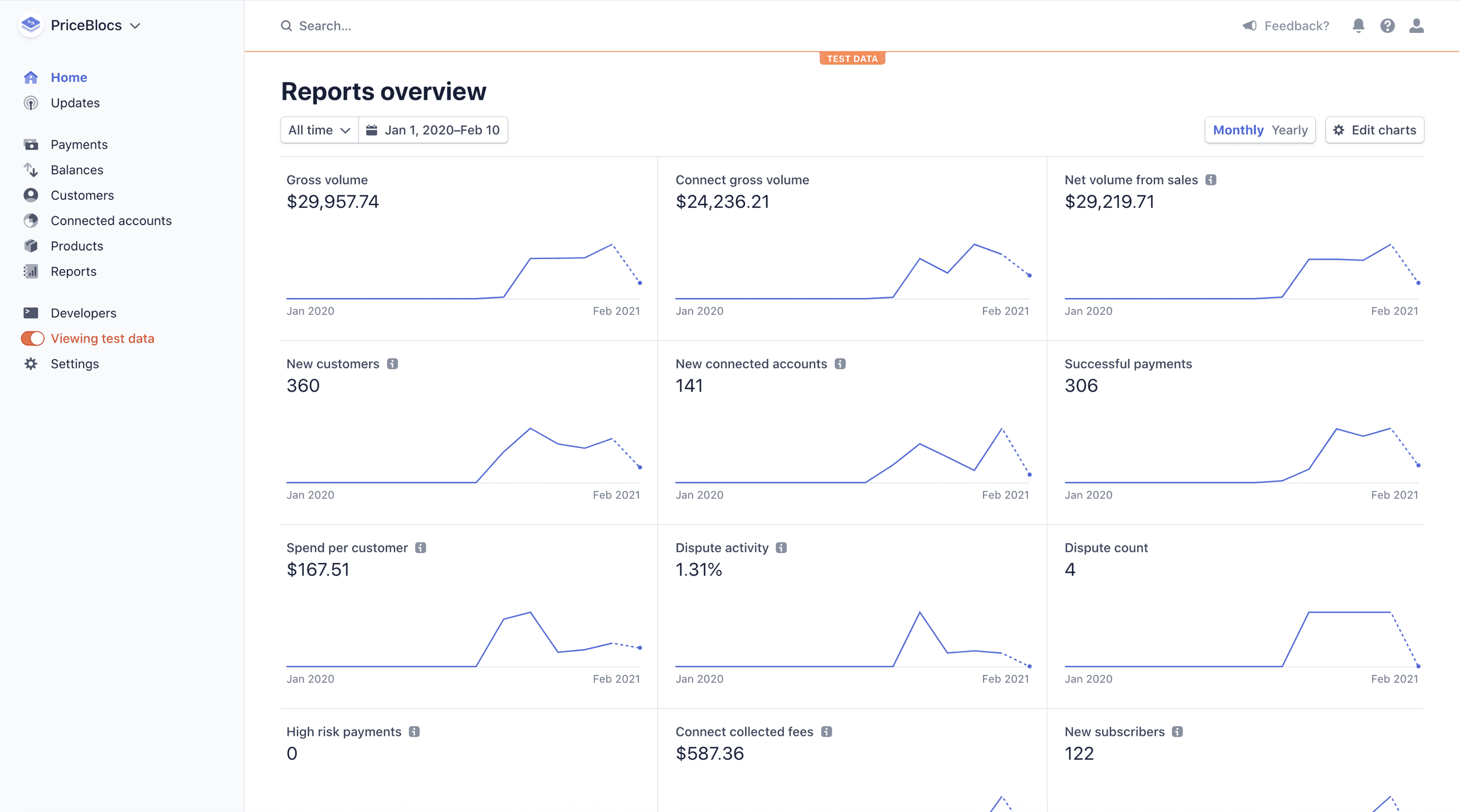Click the help question mark icon

1387,26
